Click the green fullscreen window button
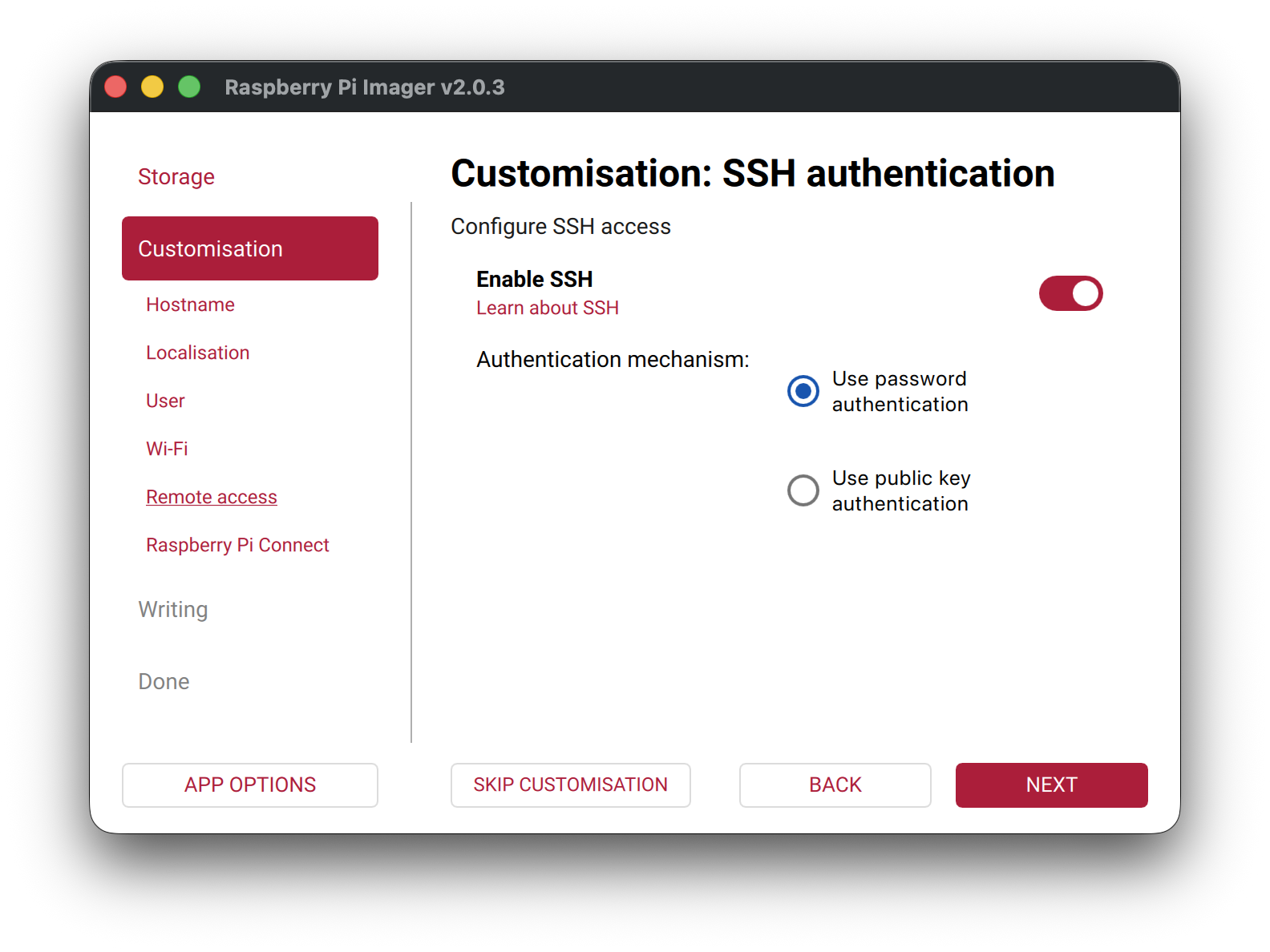This screenshot has width=1270, height=952. 189,87
